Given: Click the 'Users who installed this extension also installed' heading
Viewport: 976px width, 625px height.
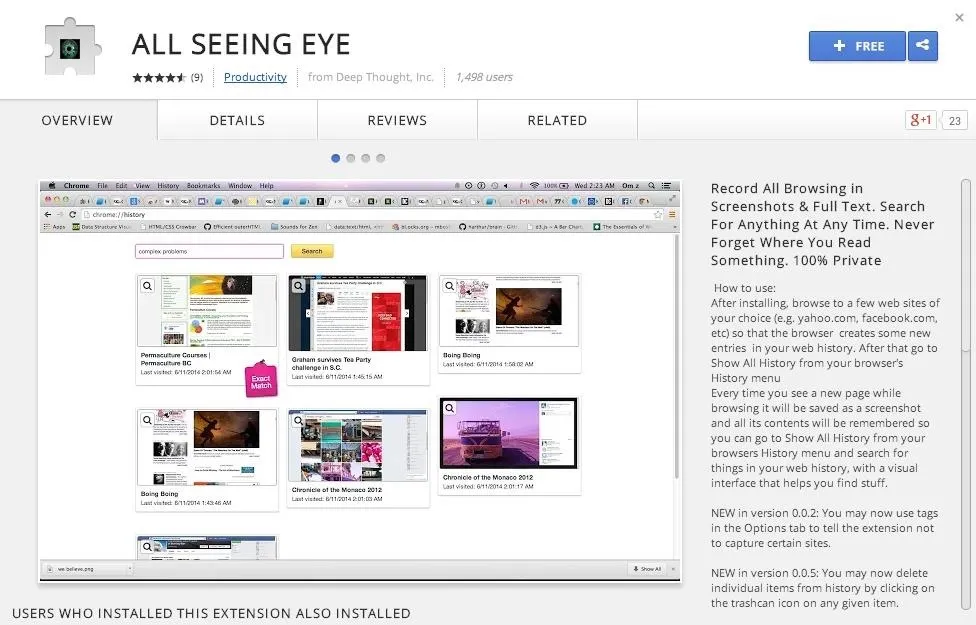Looking at the screenshot, I should [212, 614].
